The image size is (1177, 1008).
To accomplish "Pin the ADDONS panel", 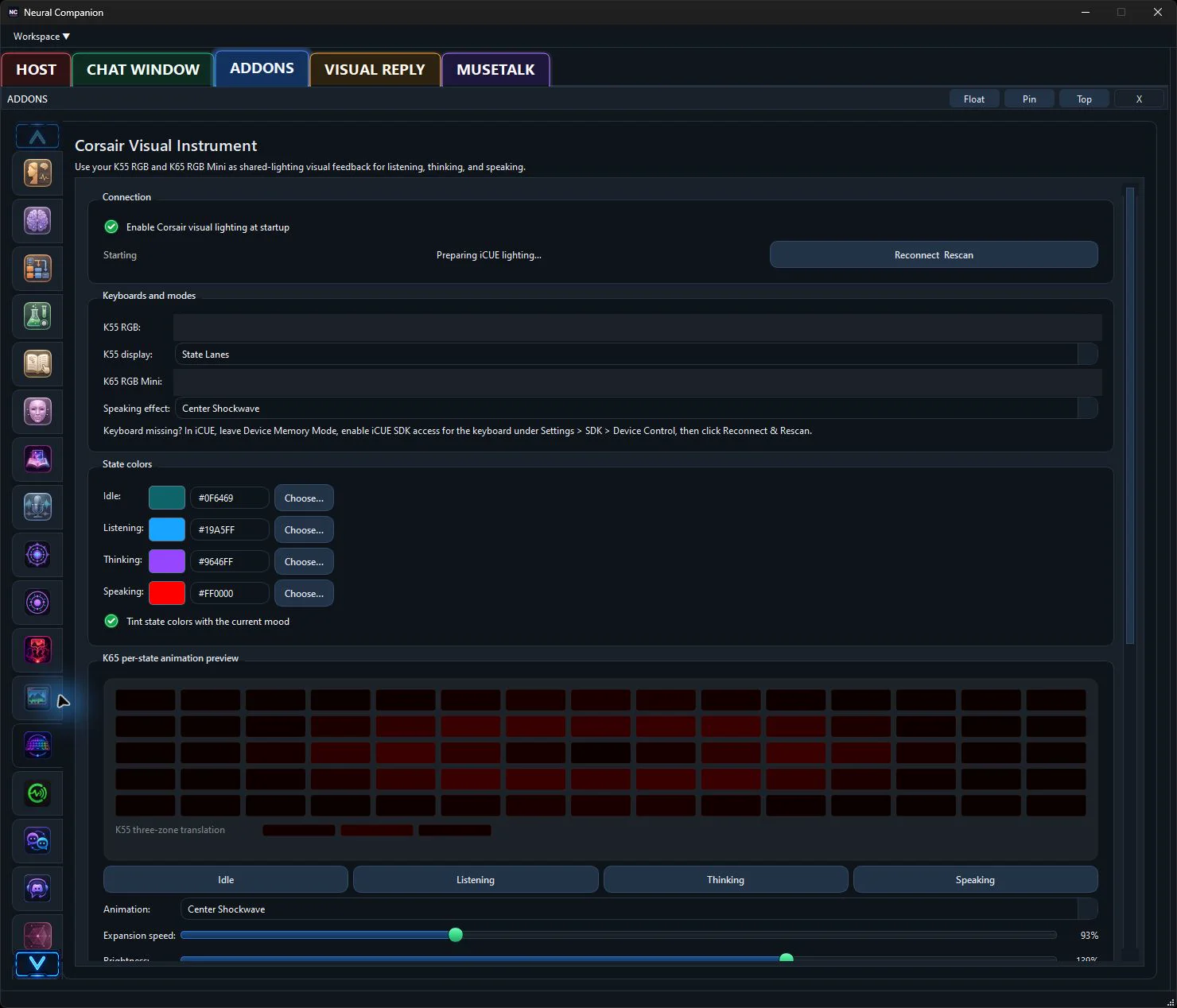I will [1029, 99].
